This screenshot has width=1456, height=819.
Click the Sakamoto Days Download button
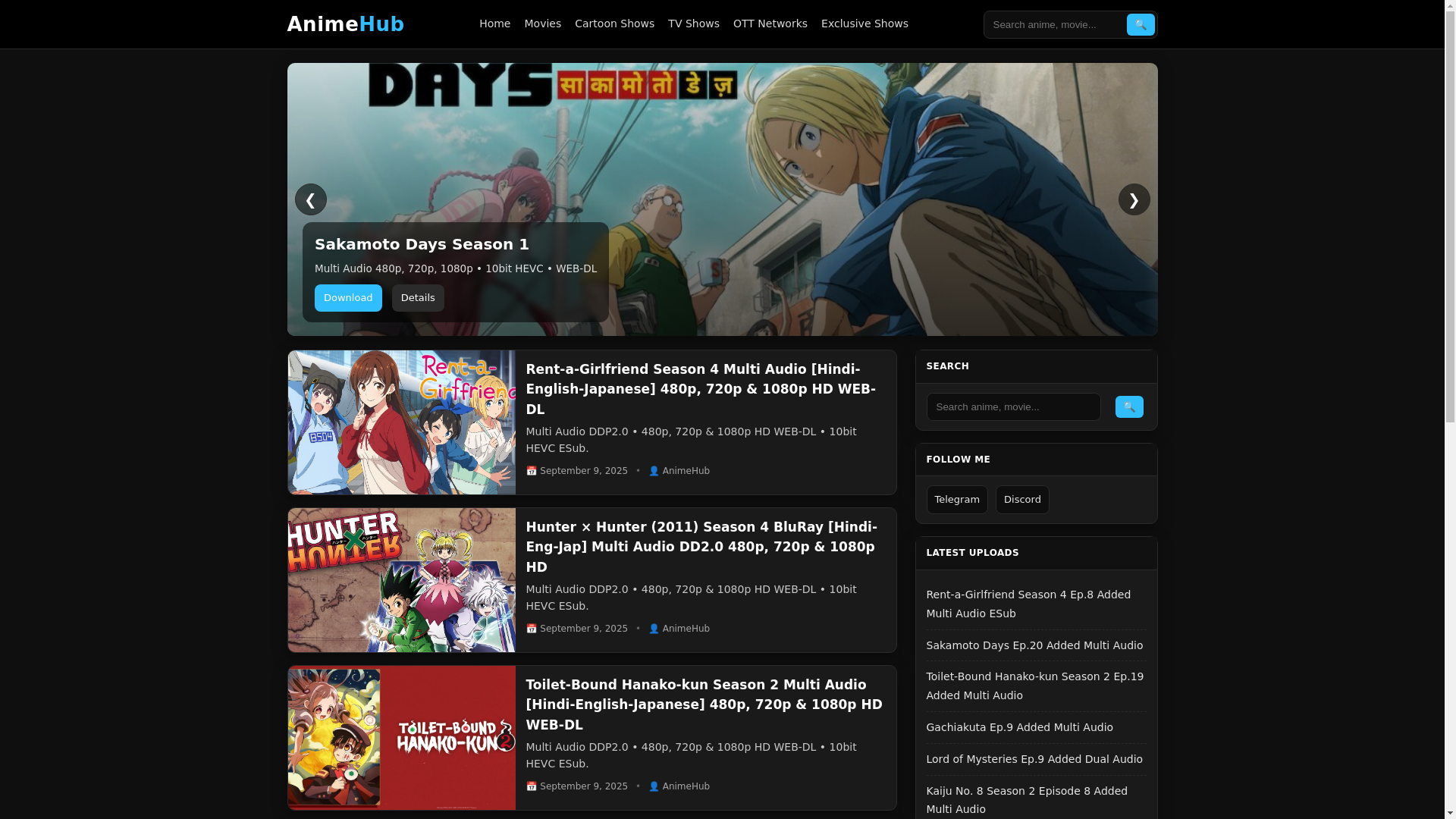point(348,298)
